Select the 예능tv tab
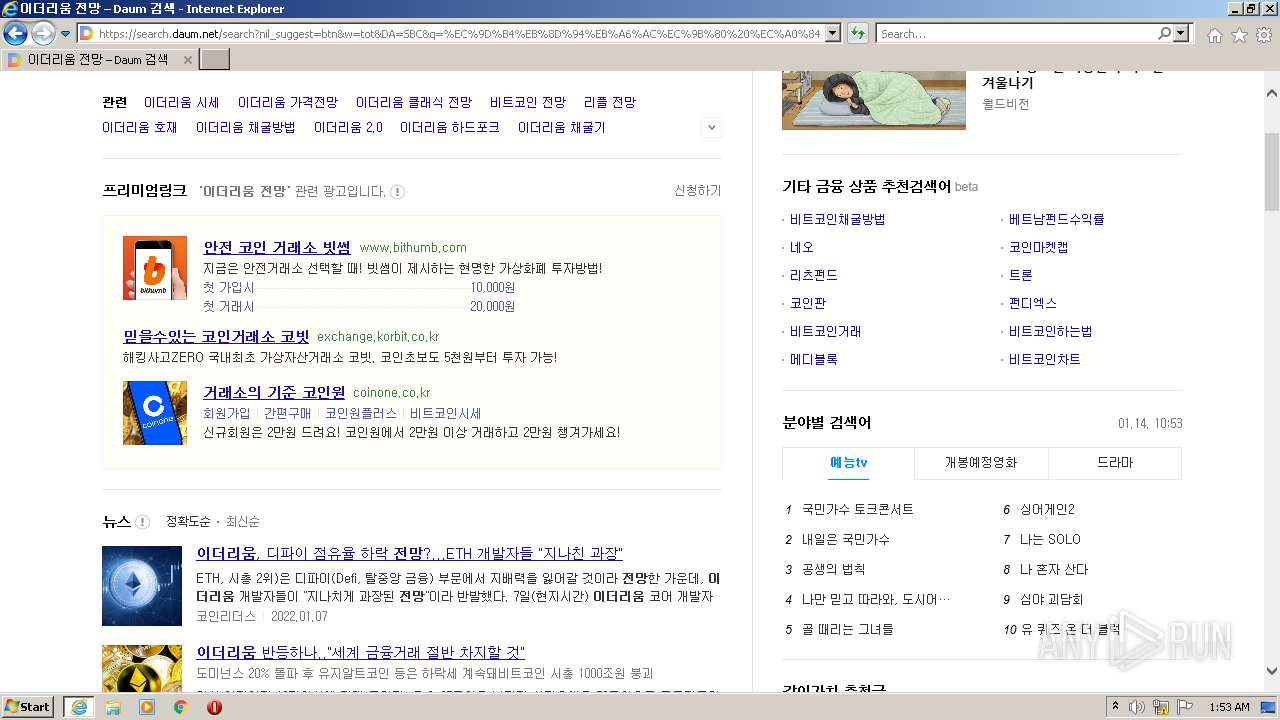The width and height of the screenshot is (1280, 720). tap(848, 463)
